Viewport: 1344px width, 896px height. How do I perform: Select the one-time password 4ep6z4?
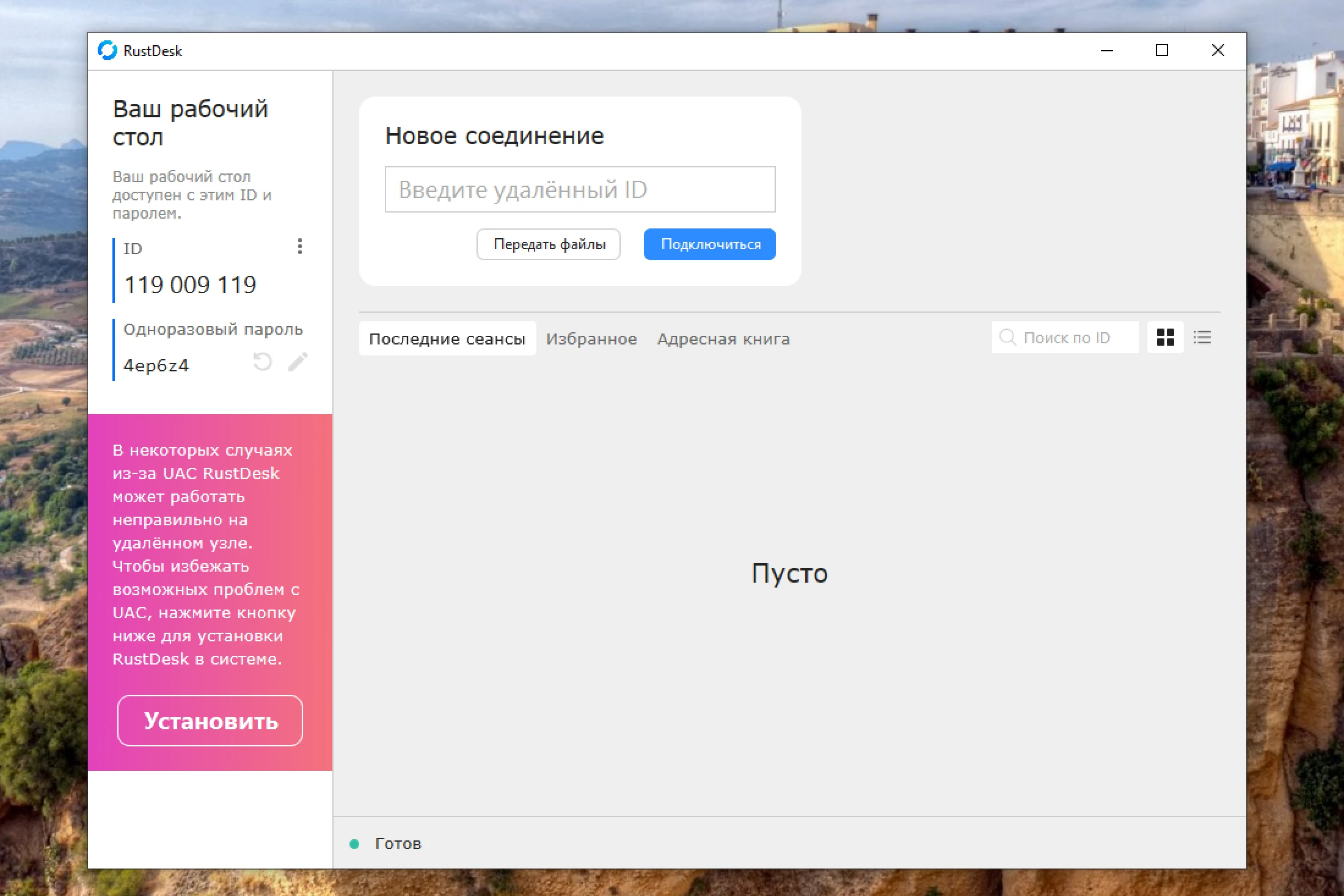pos(156,365)
